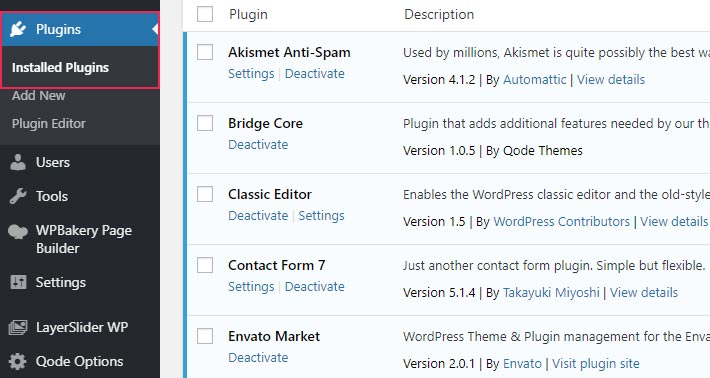Click the Plugins plug icon in sidebar
This screenshot has width=710, height=378.
pos(18,29)
